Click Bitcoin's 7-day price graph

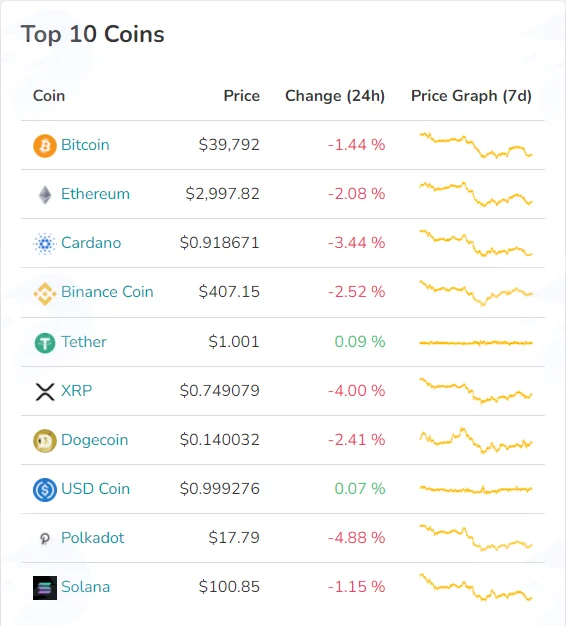476,145
